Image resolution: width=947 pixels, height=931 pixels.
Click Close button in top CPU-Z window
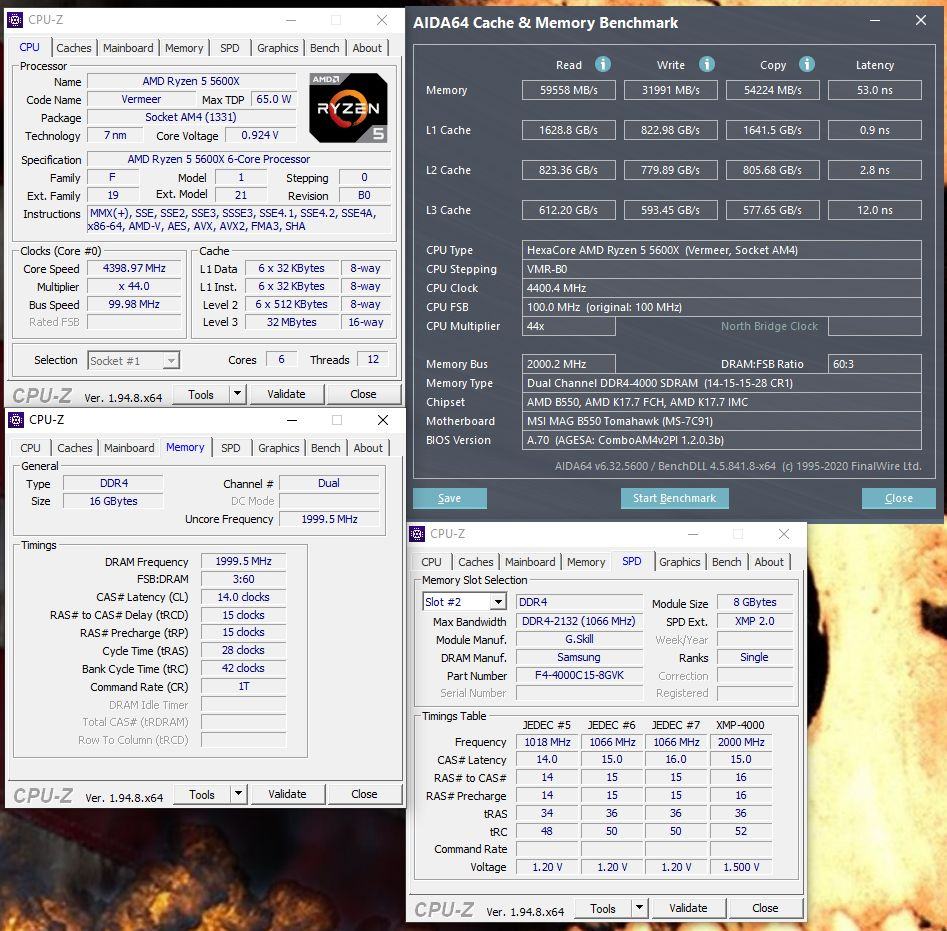[363, 394]
